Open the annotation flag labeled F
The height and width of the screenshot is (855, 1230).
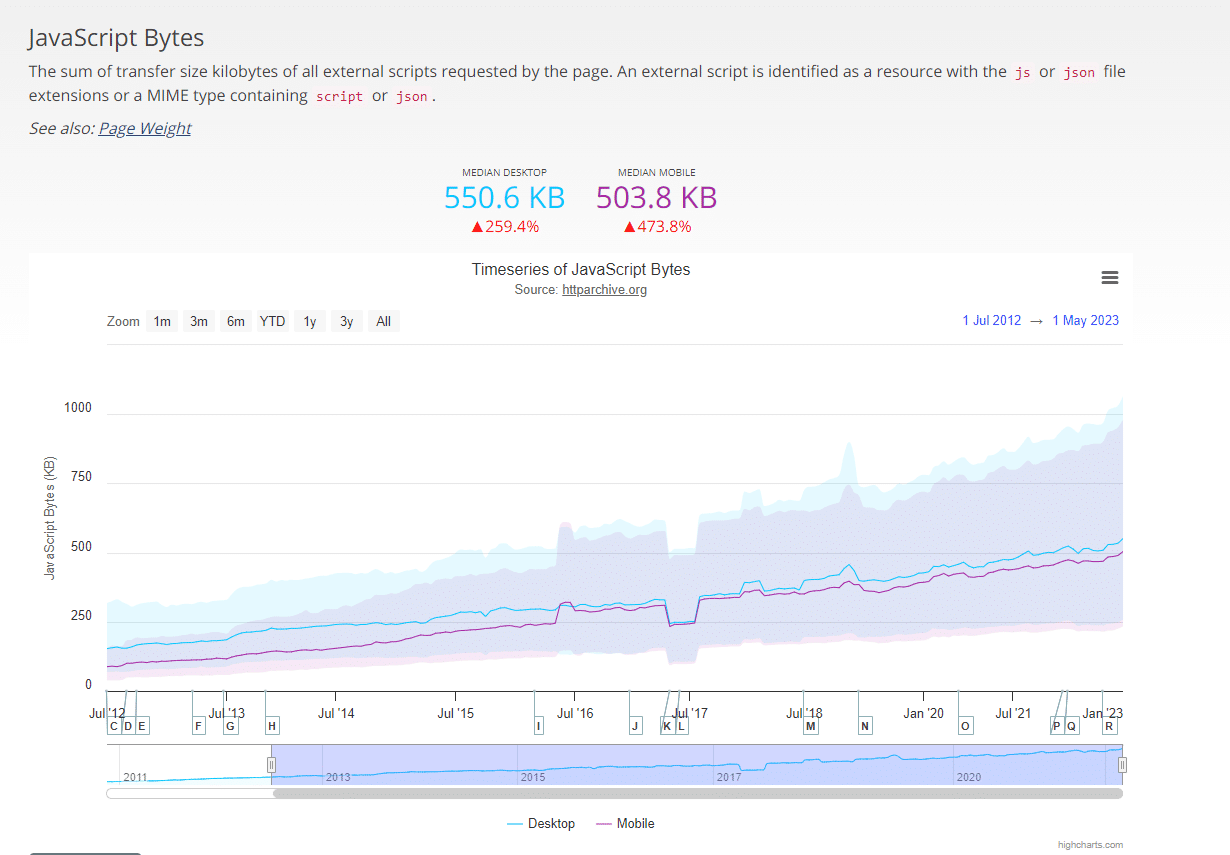(199, 726)
